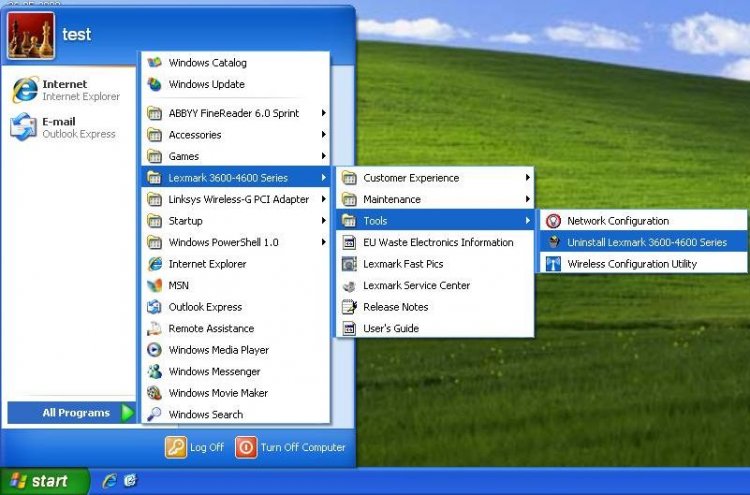Open Lexmark Service Center menu entry
Screen dimensions: 750x495
tap(435, 286)
